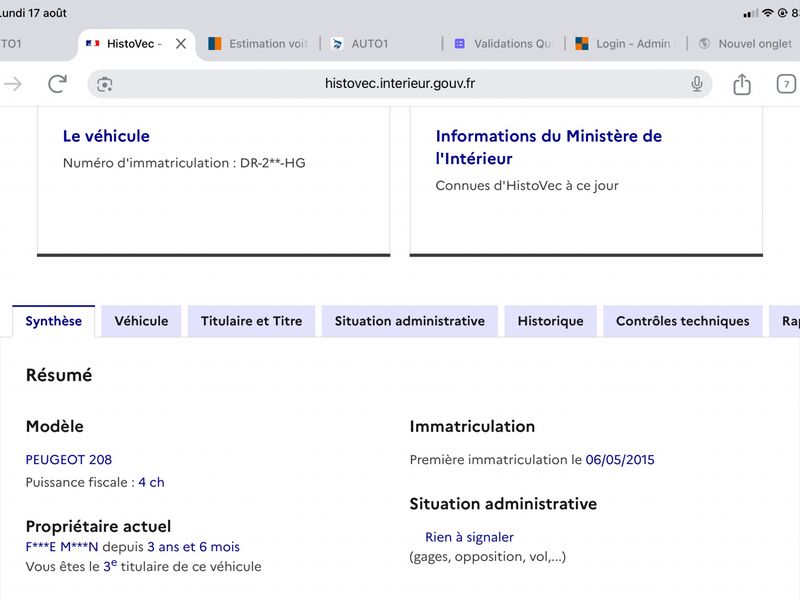Activate the microphone voice search

tap(696, 84)
